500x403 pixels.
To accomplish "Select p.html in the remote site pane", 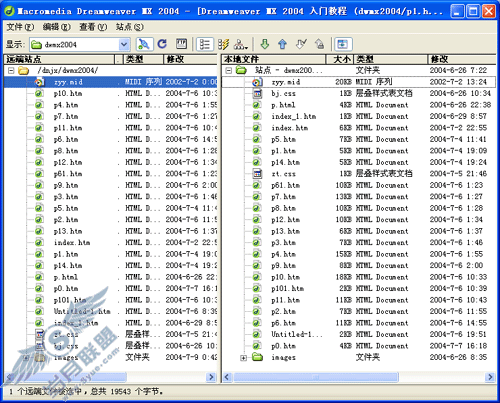I will (x=66, y=277).
